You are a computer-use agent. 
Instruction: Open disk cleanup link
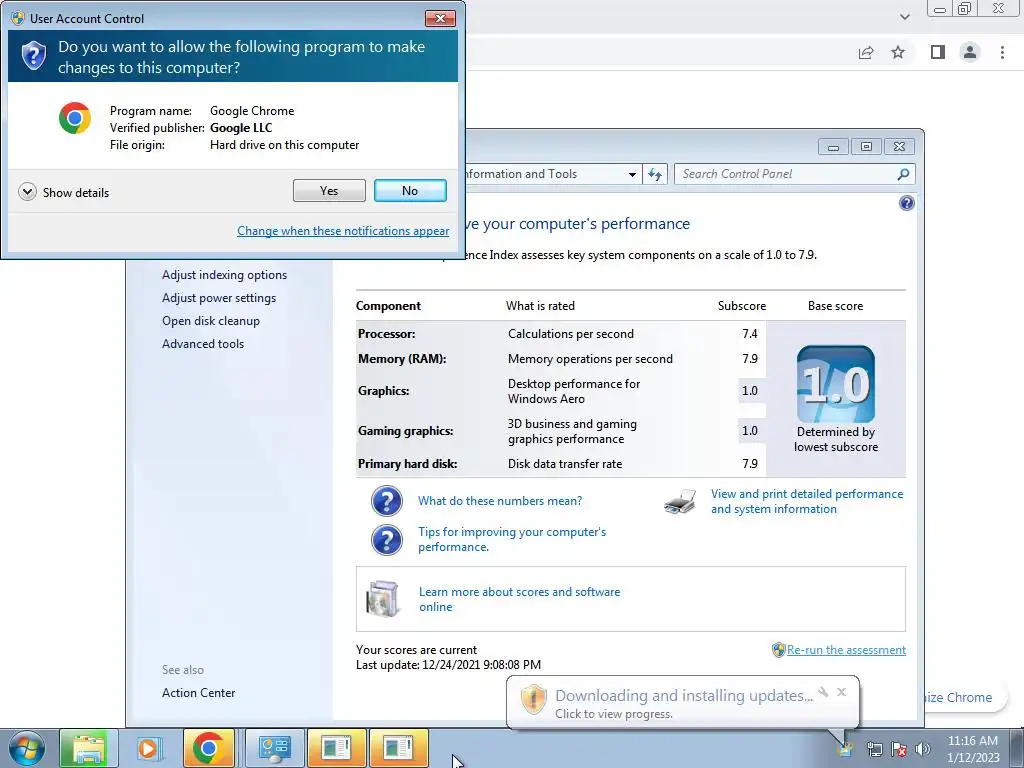point(211,321)
